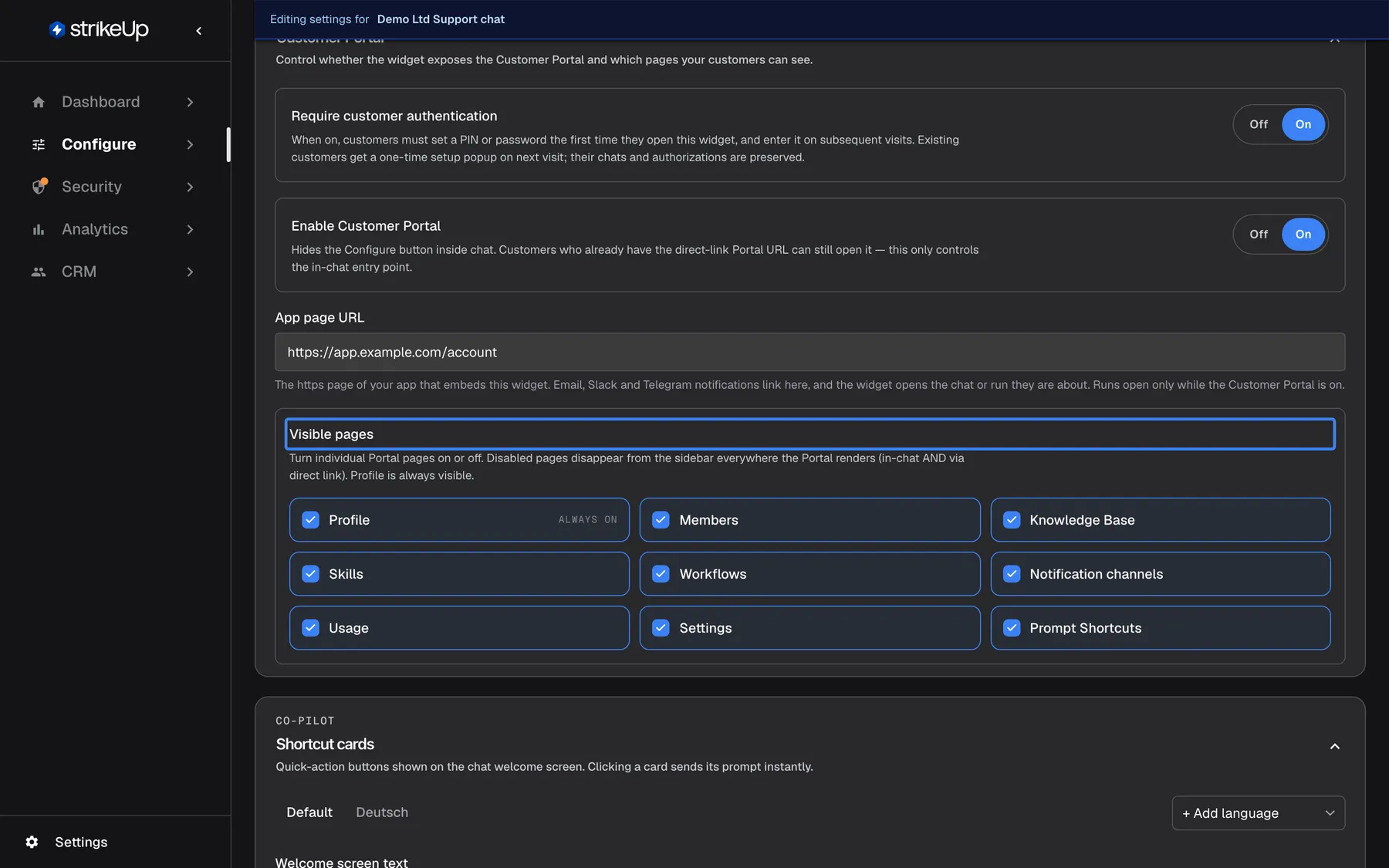
Task: Switch to the Default language tab
Action: [309, 812]
